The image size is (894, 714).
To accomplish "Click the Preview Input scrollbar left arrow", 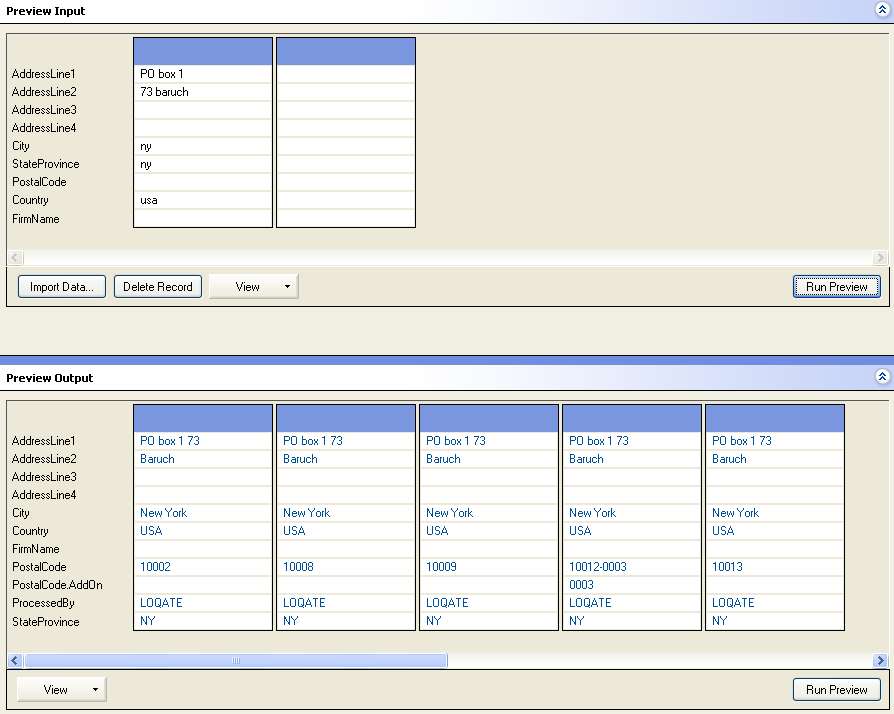I will coord(15,257).
